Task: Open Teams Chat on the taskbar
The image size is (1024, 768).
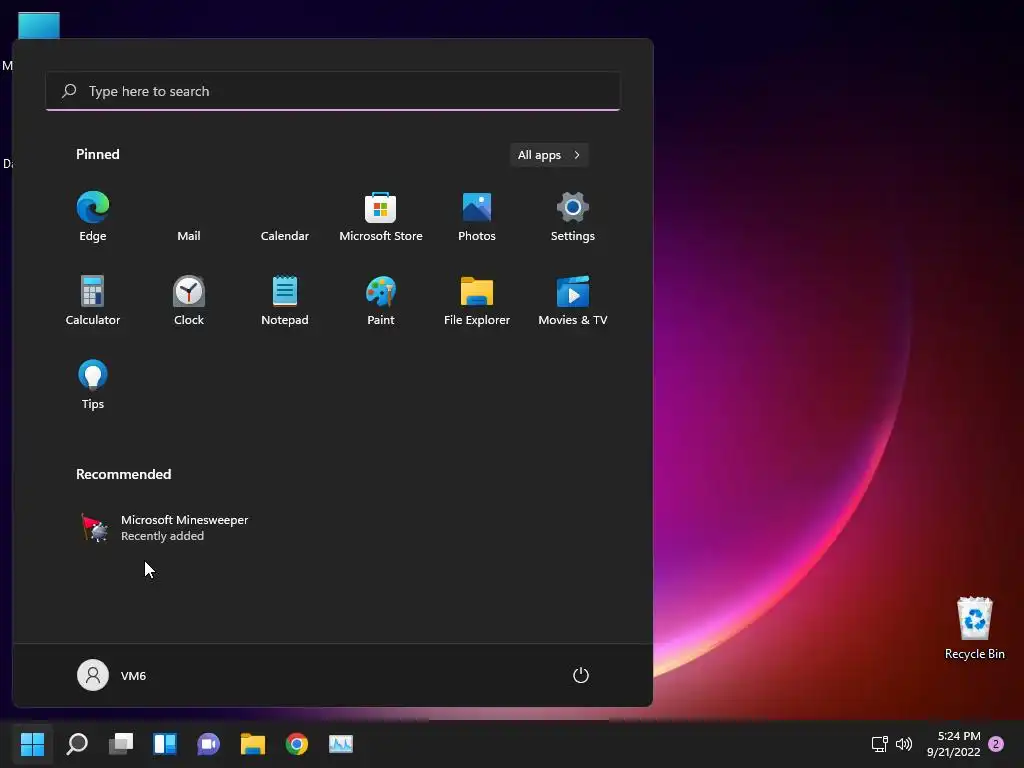Action: coord(208,744)
